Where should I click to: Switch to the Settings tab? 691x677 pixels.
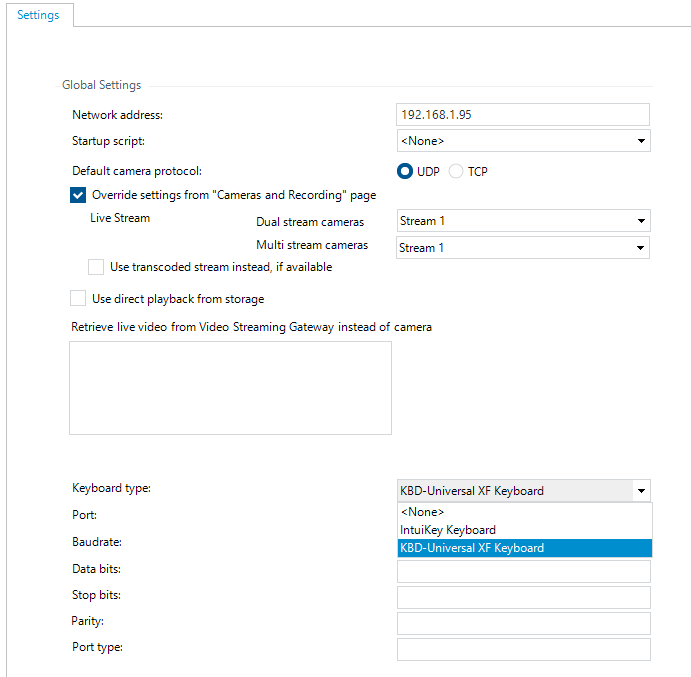click(x=38, y=15)
